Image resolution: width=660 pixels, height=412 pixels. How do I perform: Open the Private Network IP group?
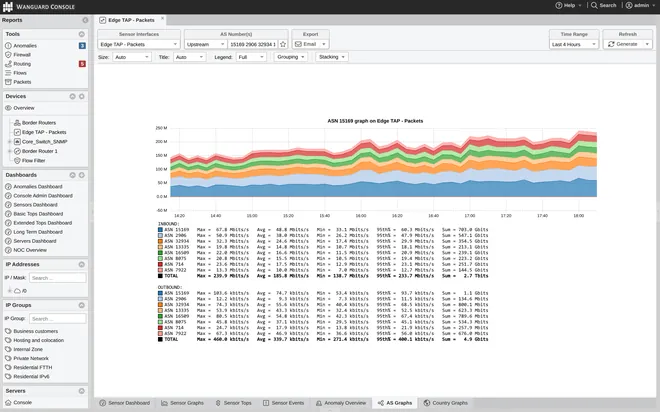click(31, 359)
